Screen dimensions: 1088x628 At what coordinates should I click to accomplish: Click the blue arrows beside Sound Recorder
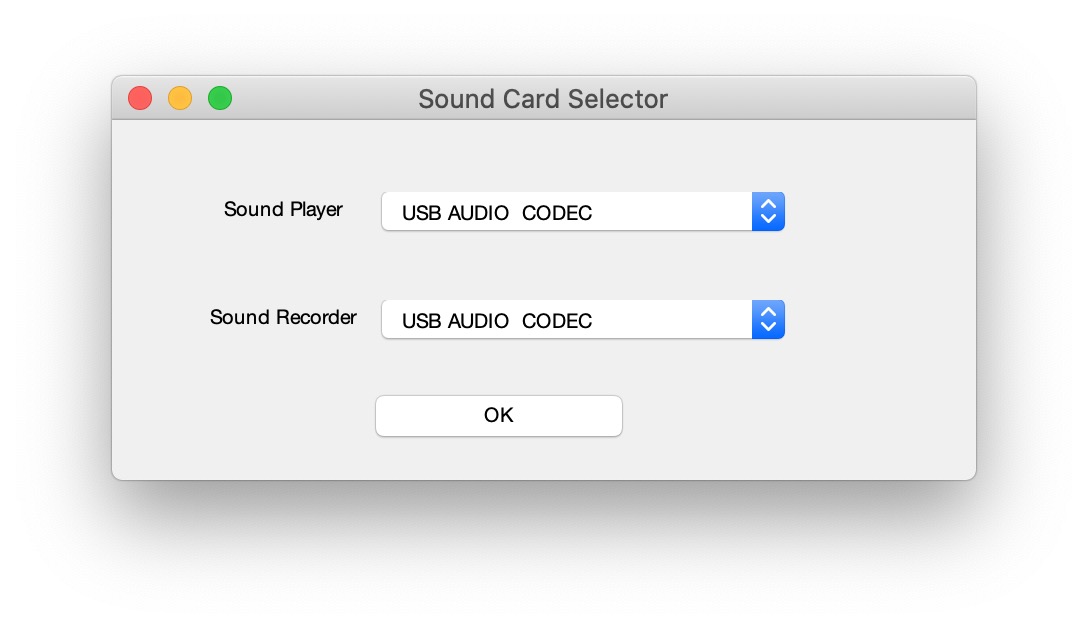(x=768, y=320)
